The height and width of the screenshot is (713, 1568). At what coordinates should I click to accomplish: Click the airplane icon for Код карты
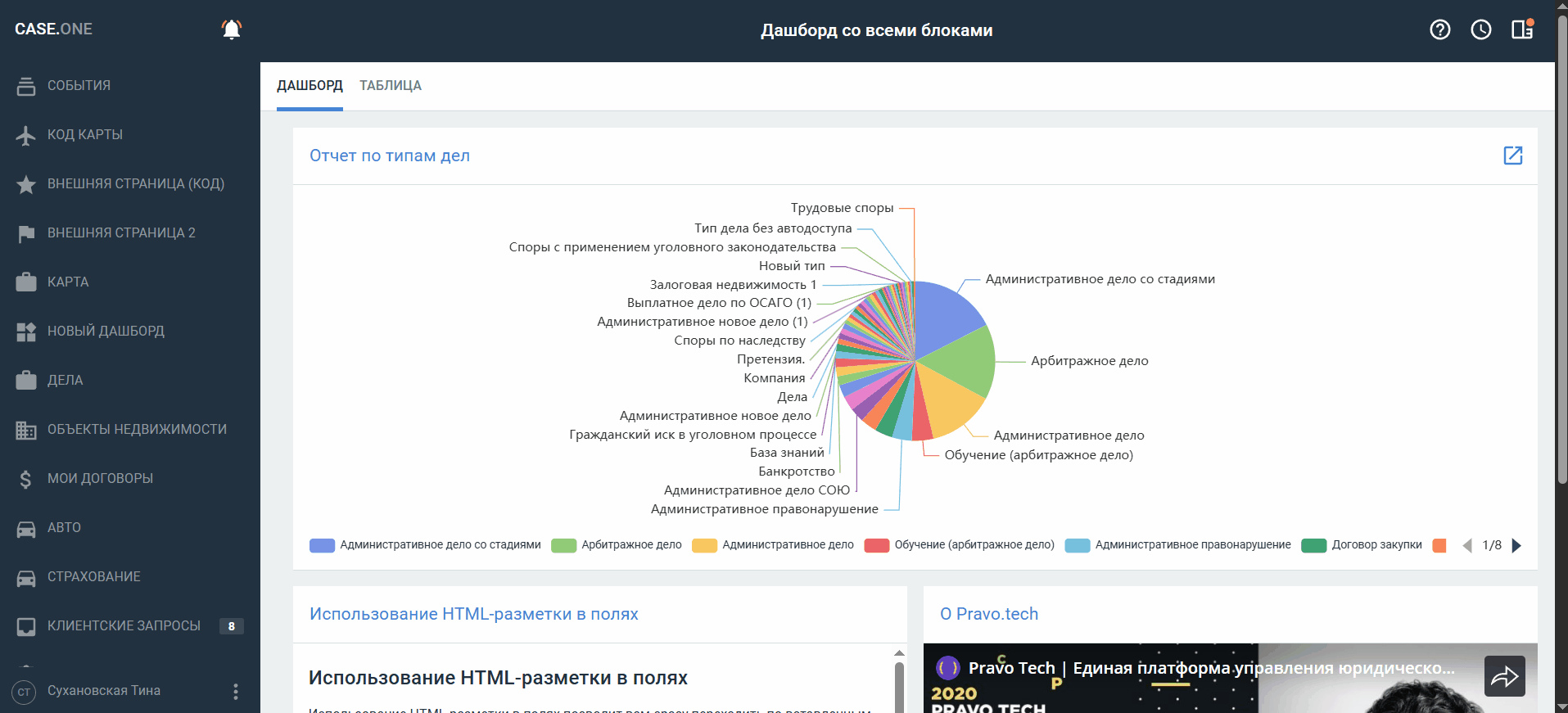click(x=26, y=135)
